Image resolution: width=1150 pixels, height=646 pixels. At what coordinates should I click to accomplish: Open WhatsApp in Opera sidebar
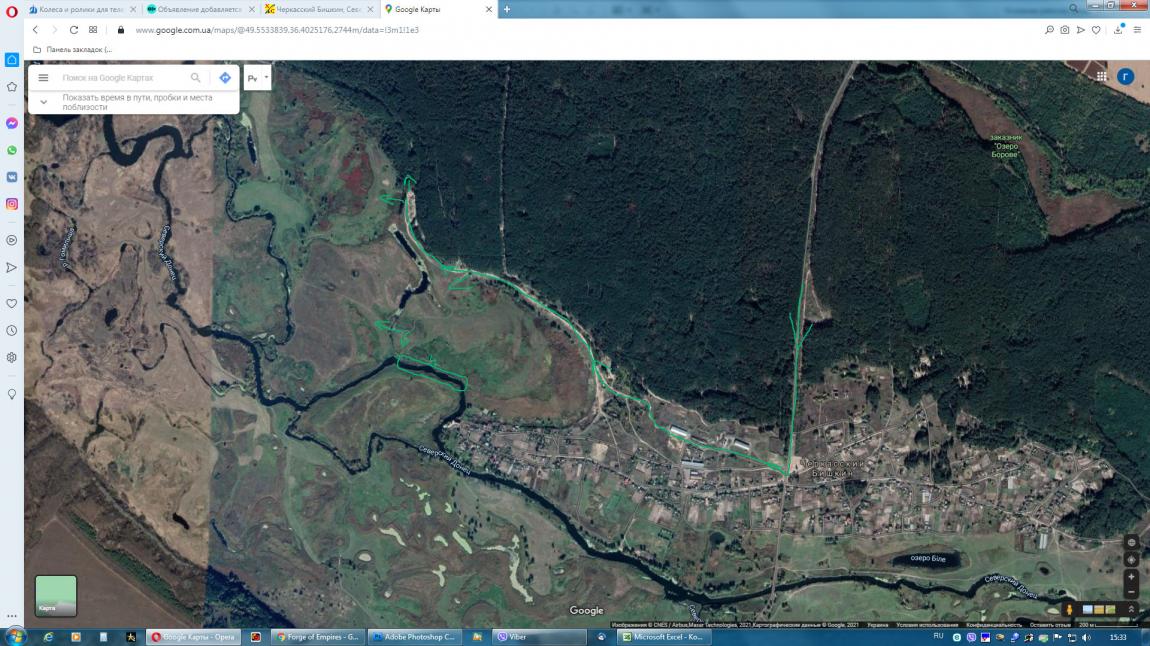[12, 150]
